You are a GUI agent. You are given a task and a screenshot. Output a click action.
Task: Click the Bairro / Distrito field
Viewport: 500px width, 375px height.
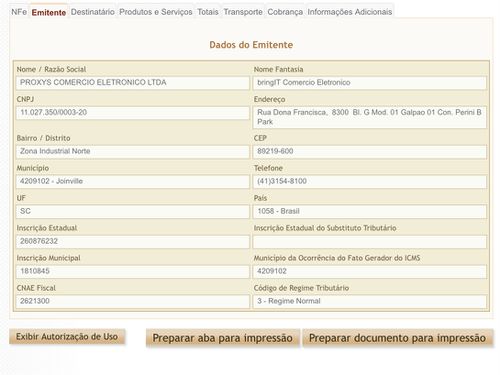click(x=133, y=151)
